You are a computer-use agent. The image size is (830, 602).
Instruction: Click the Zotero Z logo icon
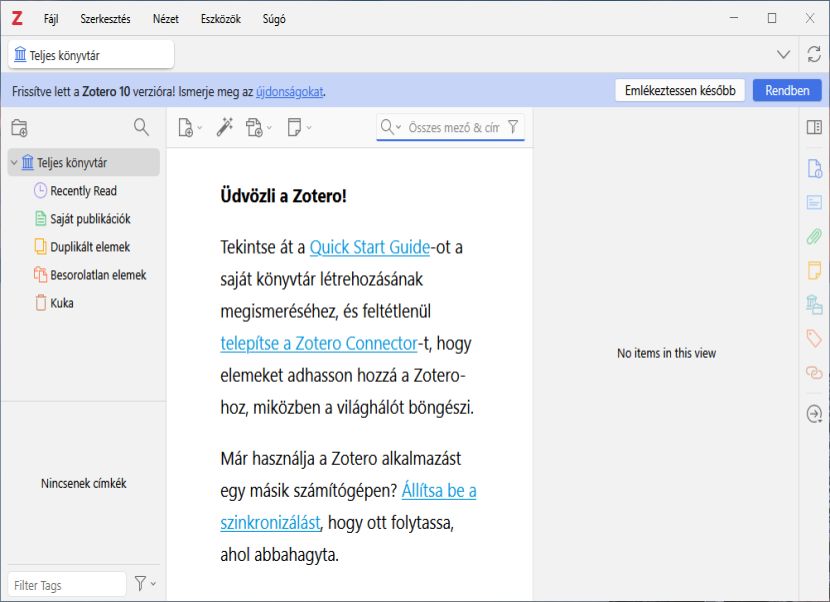click(x=17, y=19)
